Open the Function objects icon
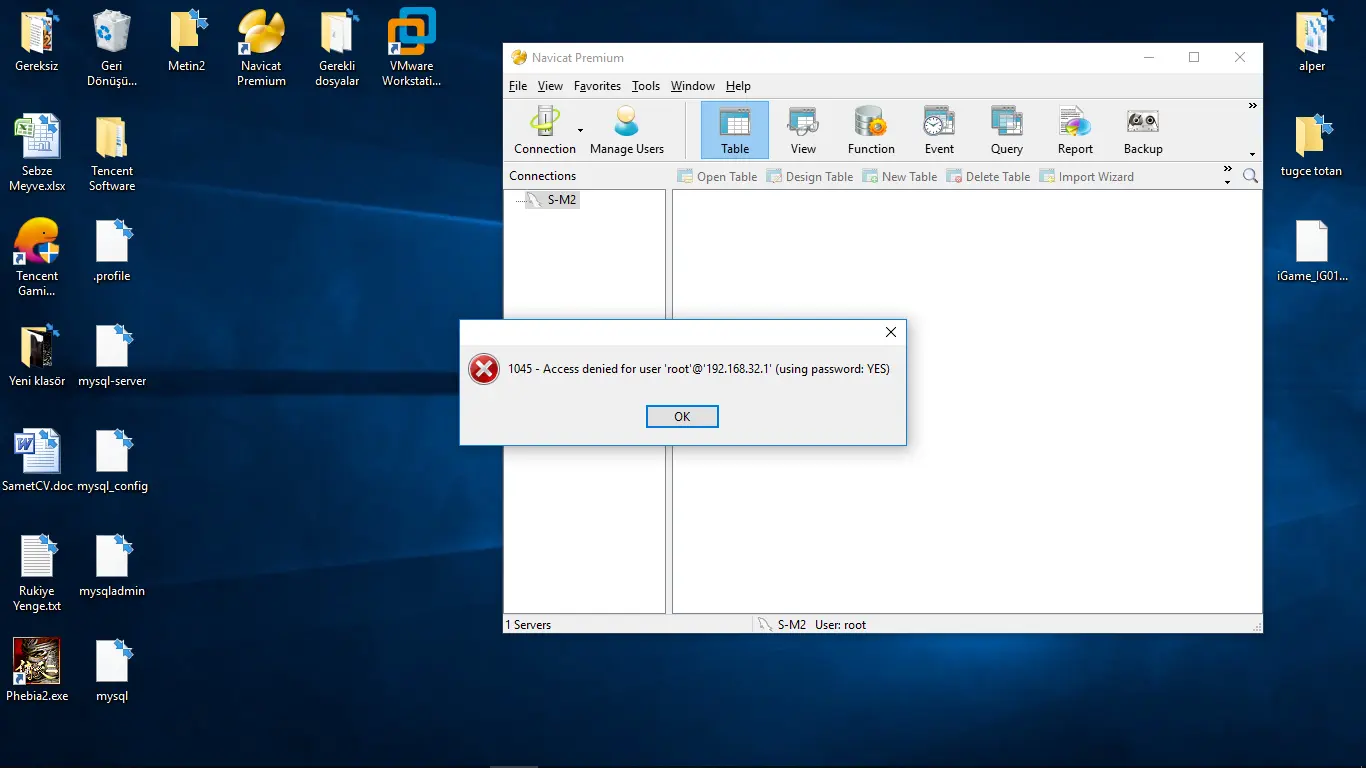The width and height of the screenshot is (1366, 768). click(x=871, y=130)
